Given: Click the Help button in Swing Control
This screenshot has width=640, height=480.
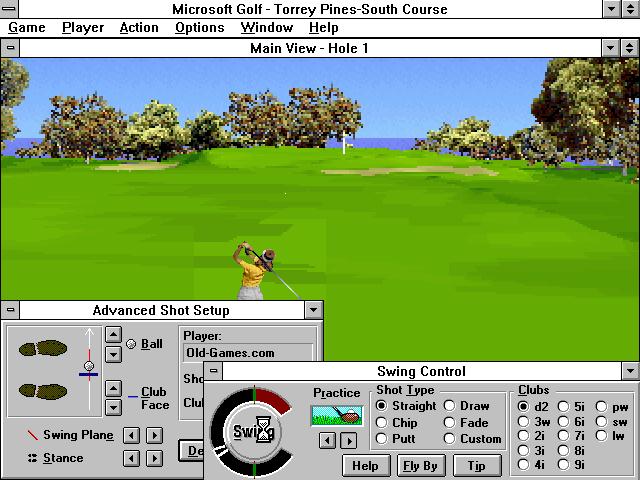Looking at the screenshot, I should tap(366, 465).
